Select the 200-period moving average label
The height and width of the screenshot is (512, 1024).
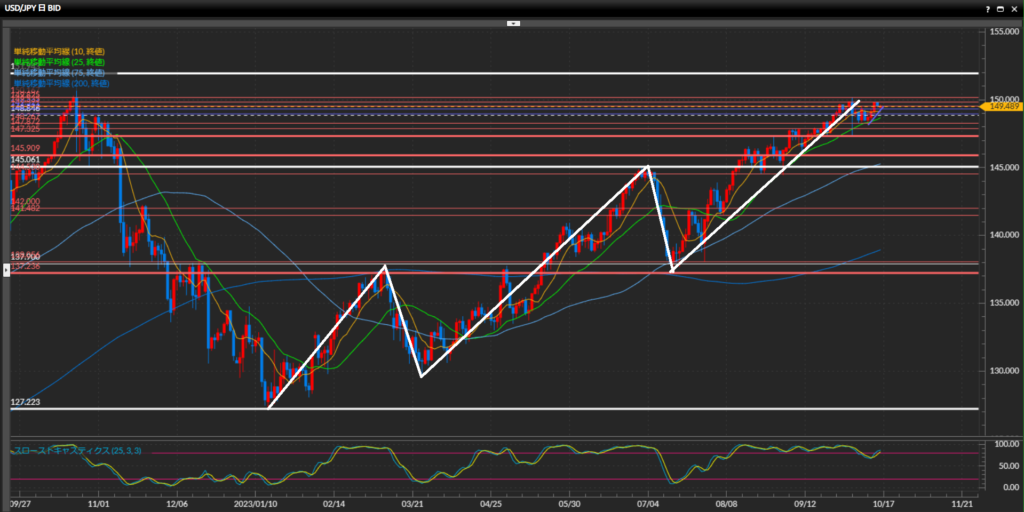[x=60, y=84]
